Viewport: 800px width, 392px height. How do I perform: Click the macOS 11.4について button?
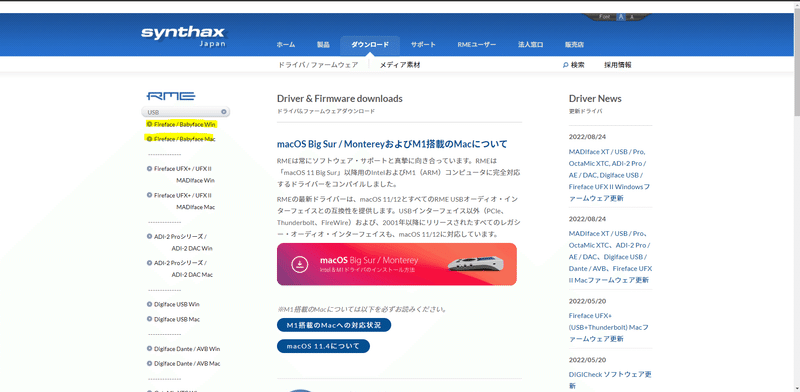coord(323,346)
